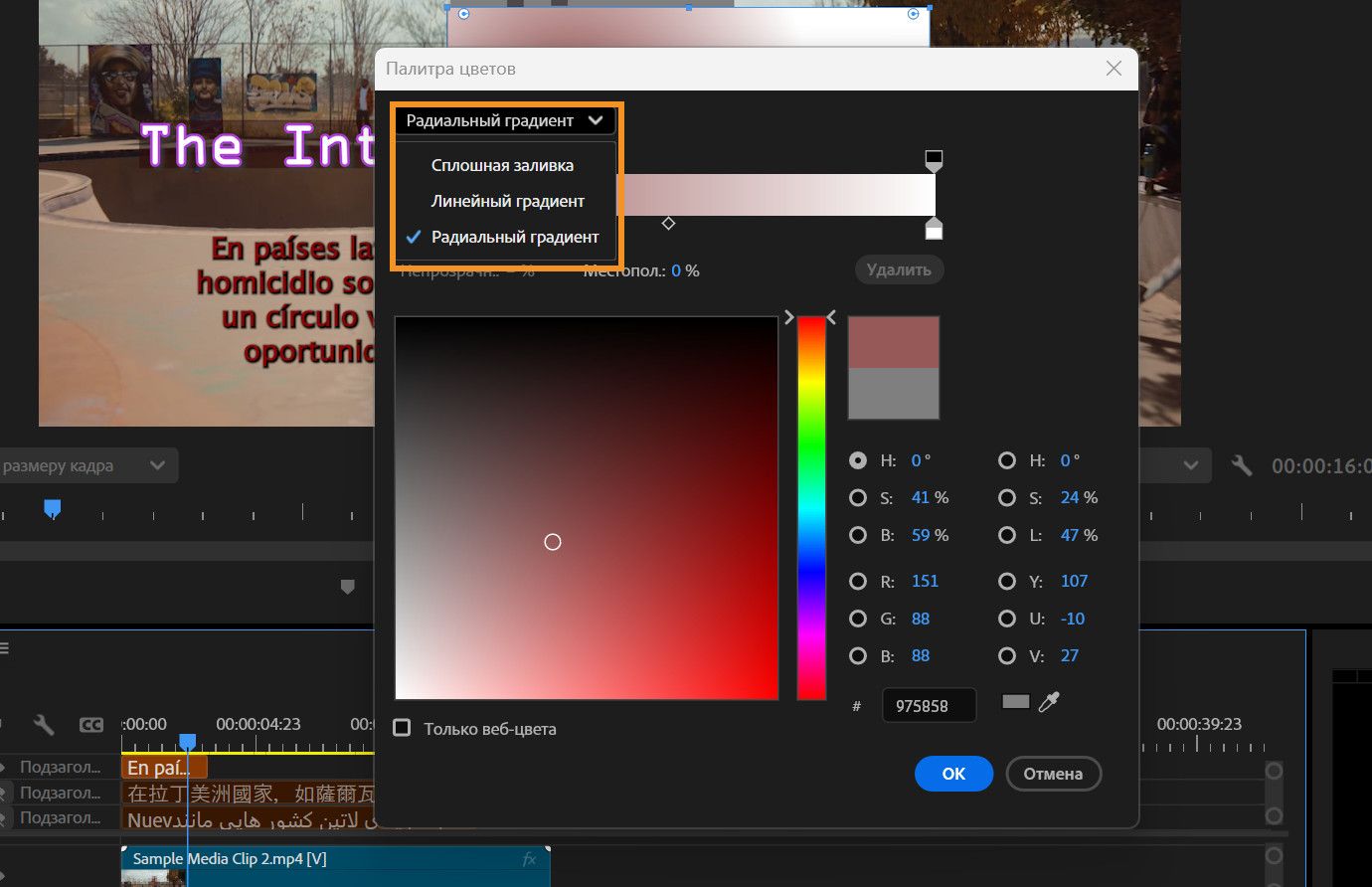Confirm color with the OK button
The width and height of the screenshot is (1372, 887).
(953, 774)
